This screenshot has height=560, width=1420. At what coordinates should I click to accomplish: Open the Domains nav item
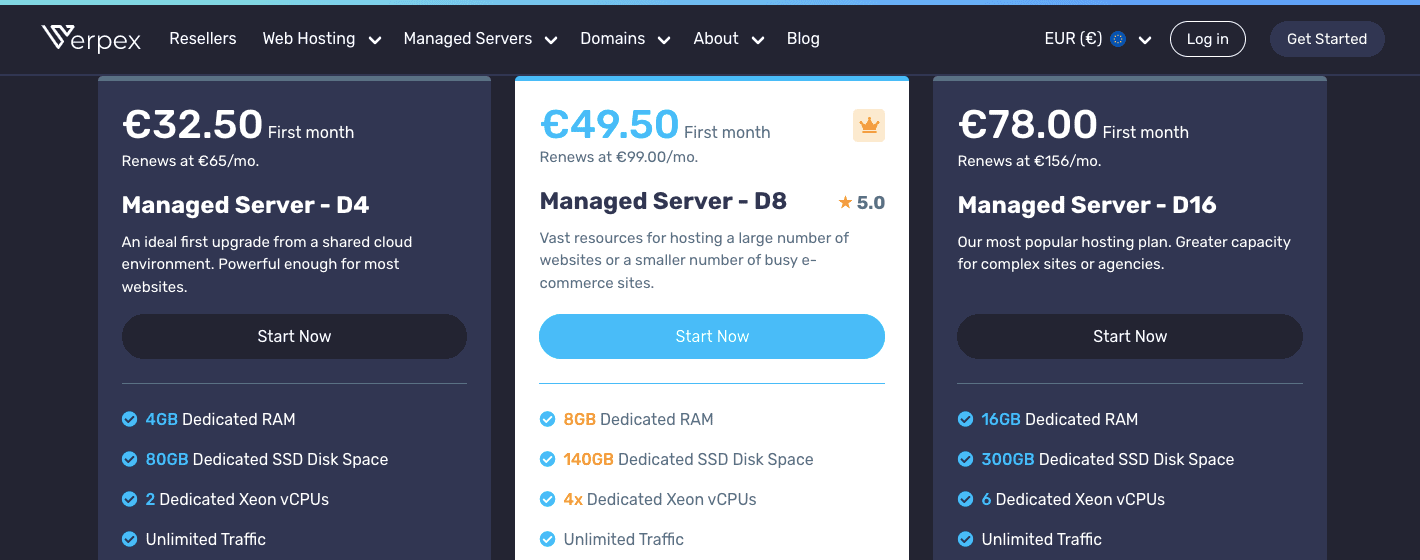click(613, 39)
